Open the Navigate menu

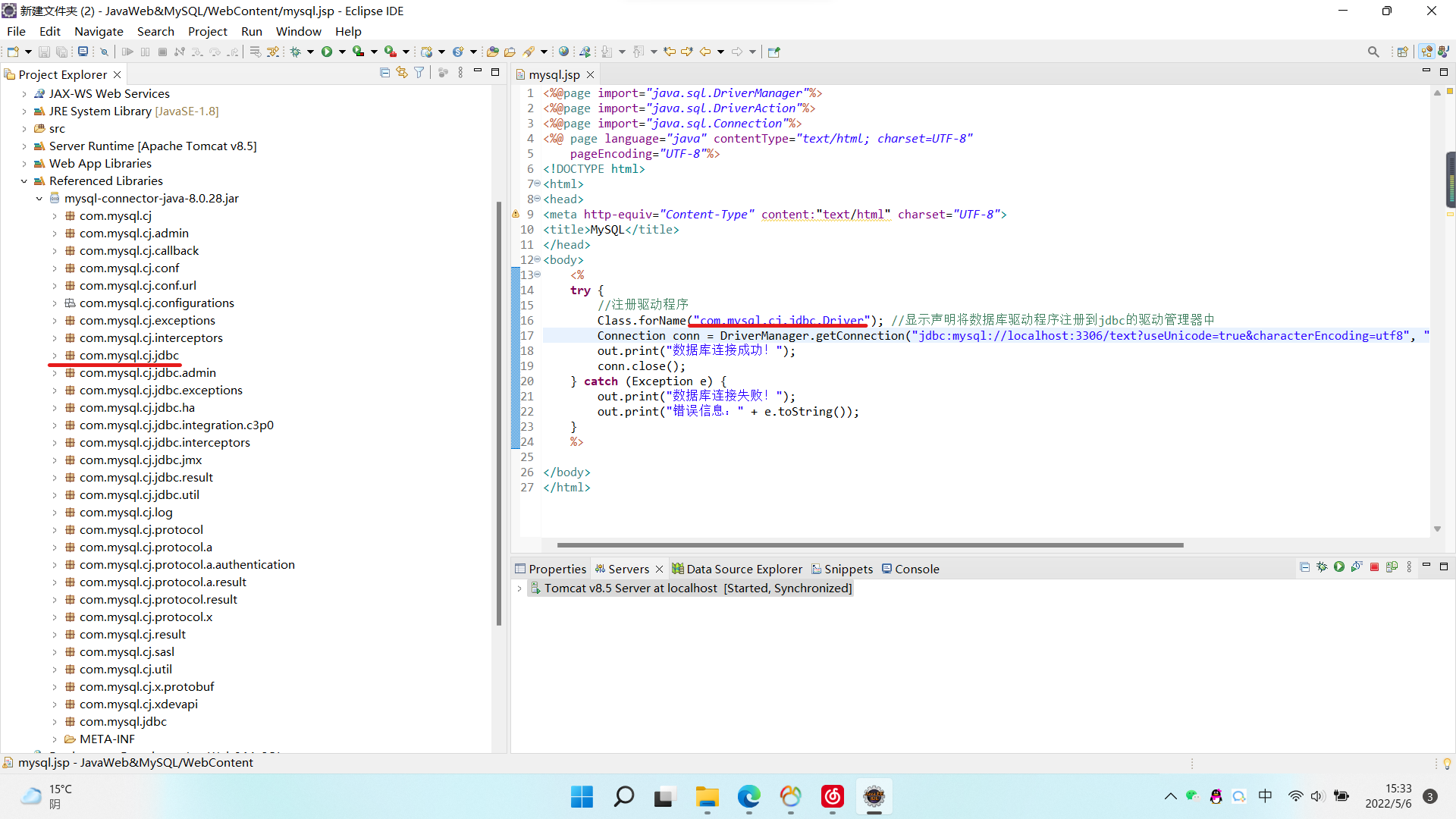pos(99,31)
